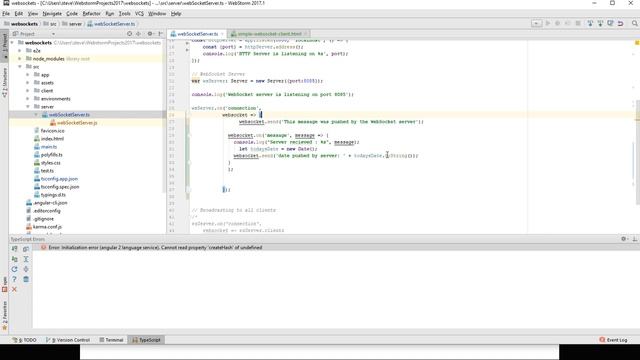This screenshot has height=360, width=640.
Task: Collapse the websockets root folder
Action: 12,42
